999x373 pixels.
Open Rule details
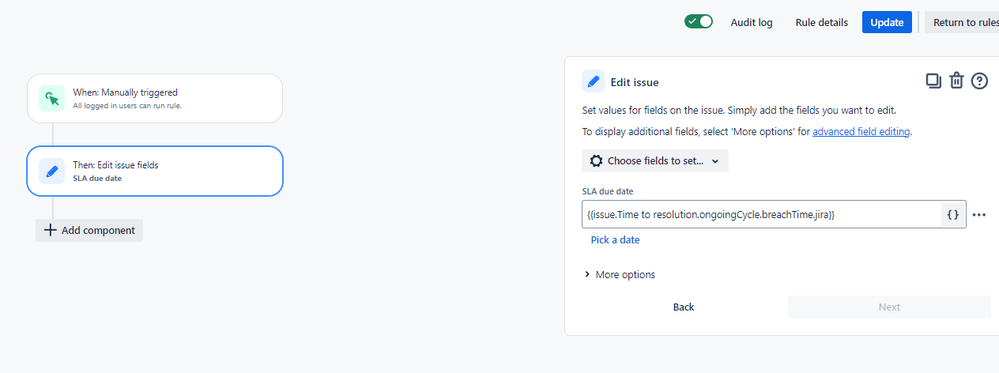822,22
